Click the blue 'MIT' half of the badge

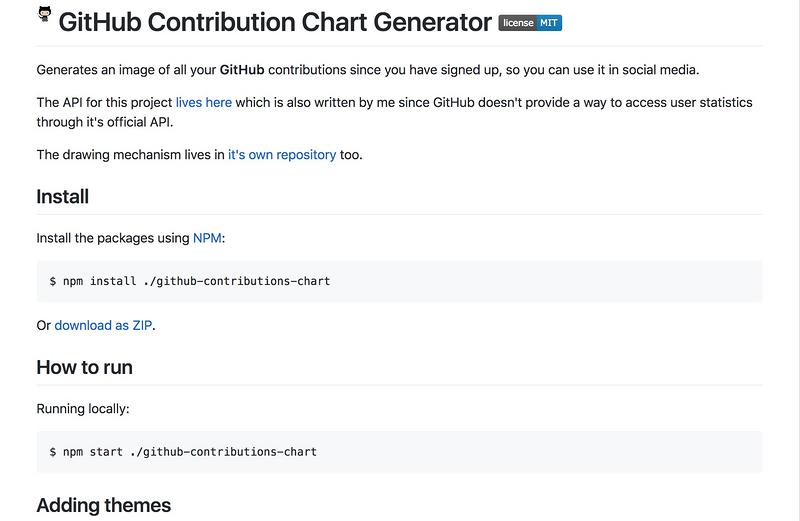549,23
